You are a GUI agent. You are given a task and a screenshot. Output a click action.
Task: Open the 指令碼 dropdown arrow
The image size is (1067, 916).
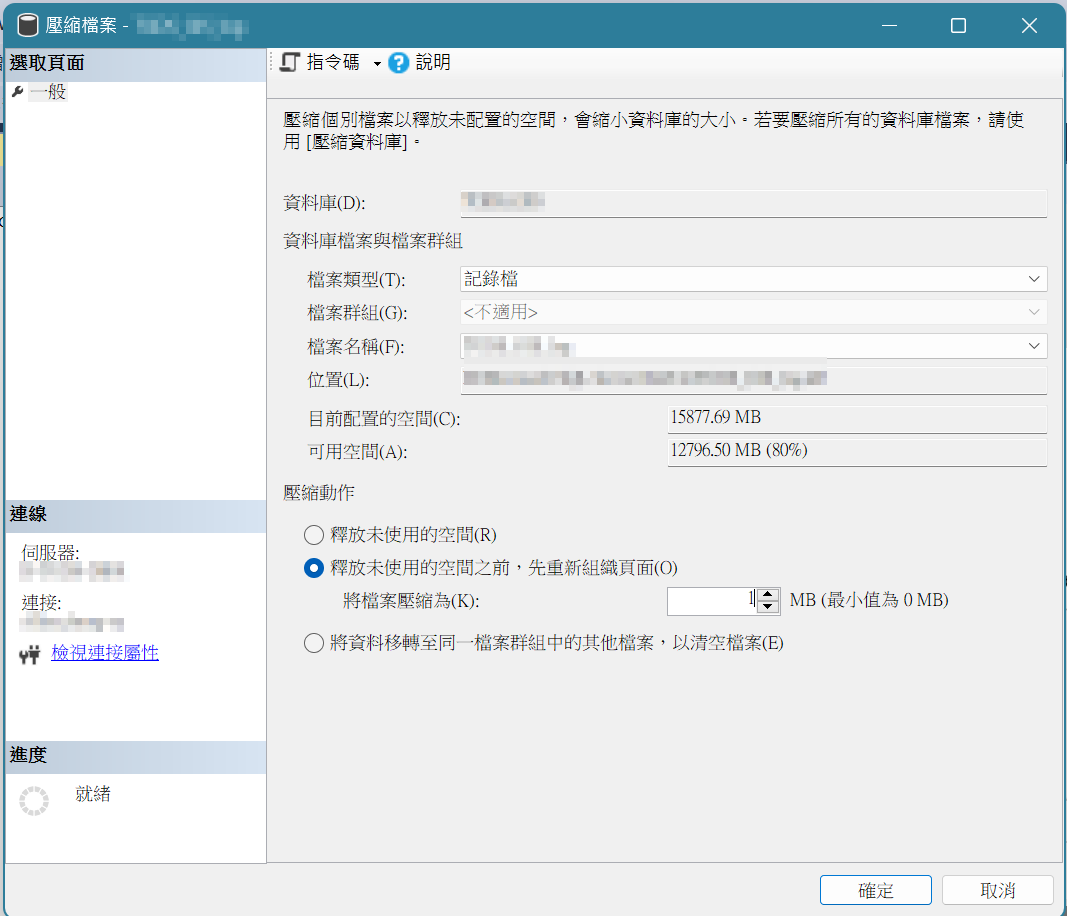tap(377, 64)
